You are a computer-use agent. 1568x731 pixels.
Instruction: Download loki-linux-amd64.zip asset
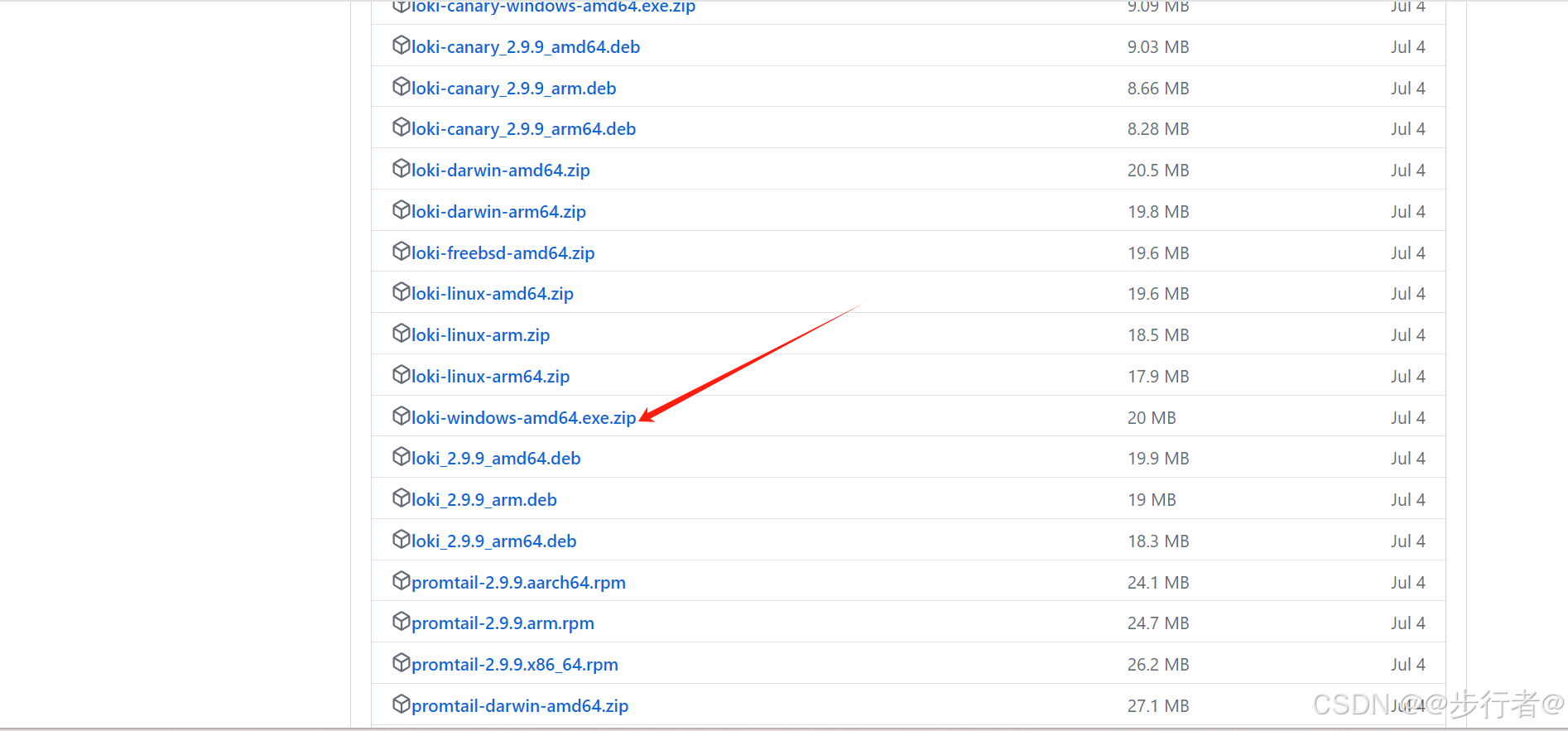(x=493, y=294)
